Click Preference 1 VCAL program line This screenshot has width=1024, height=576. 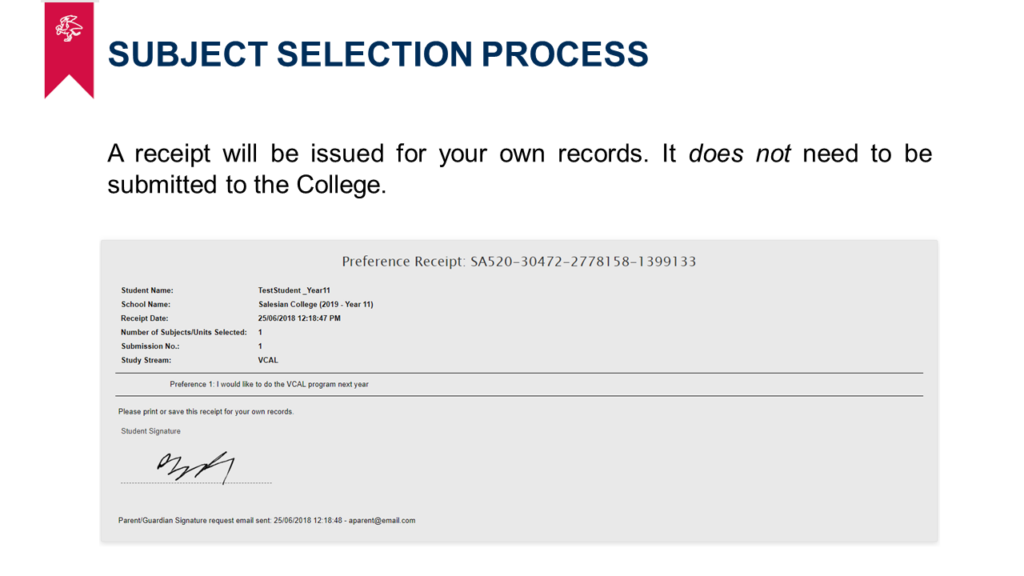pos(269,385)
